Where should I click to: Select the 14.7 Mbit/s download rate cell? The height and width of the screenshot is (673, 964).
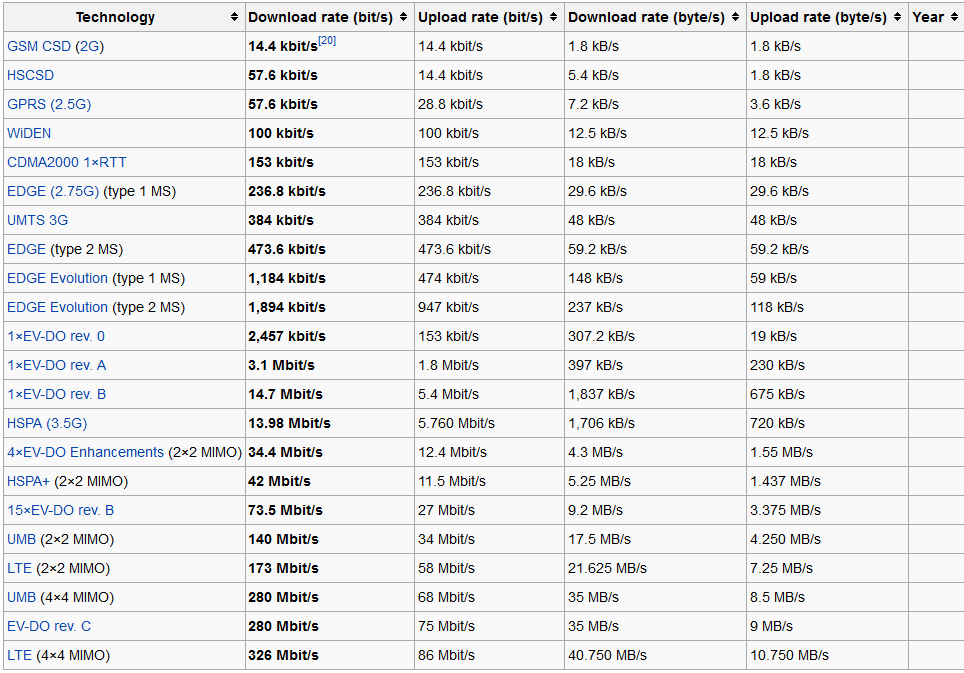click(330, 394)
